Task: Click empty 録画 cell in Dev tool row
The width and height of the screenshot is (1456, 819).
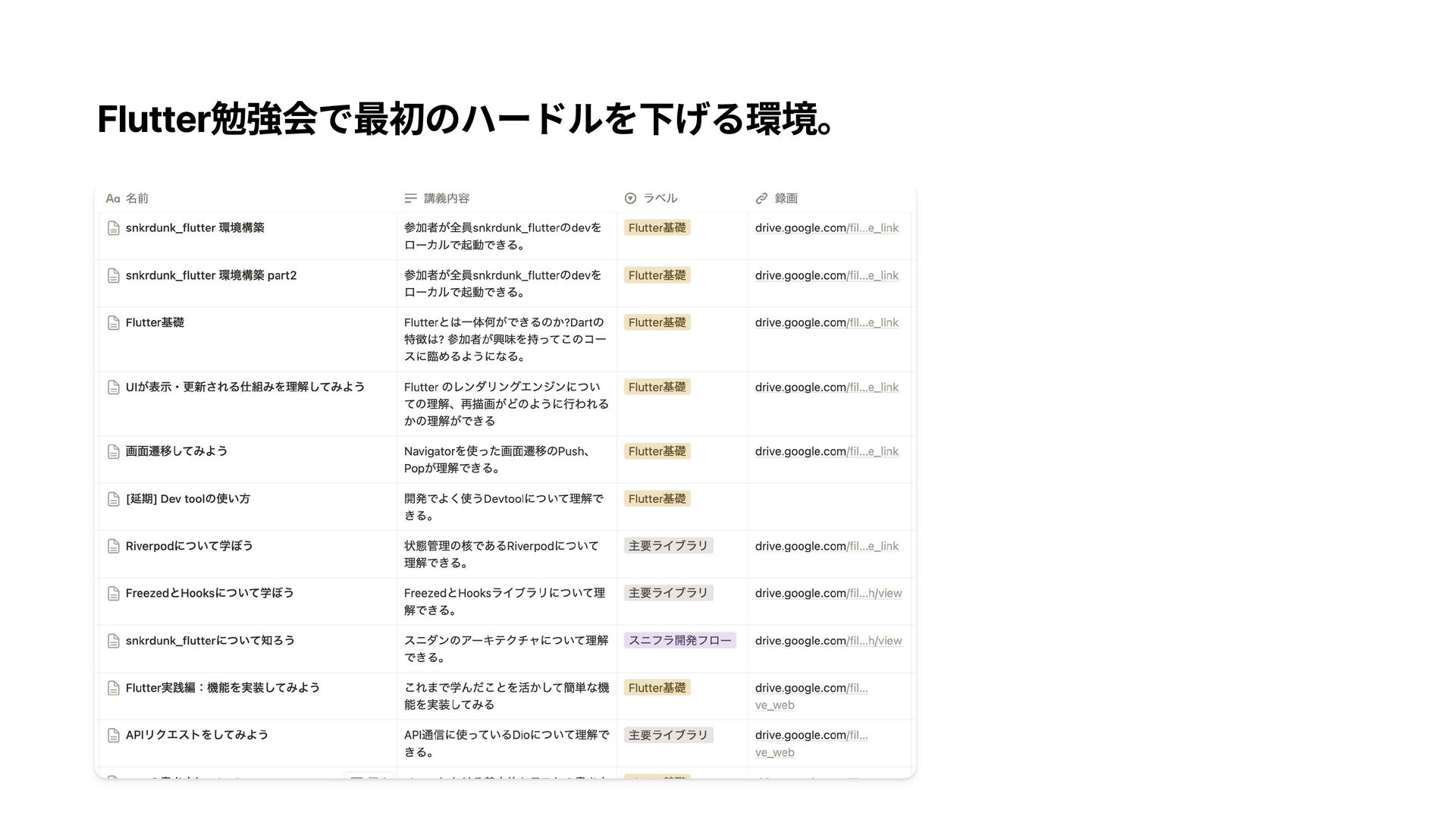Action: coord(829,507)
